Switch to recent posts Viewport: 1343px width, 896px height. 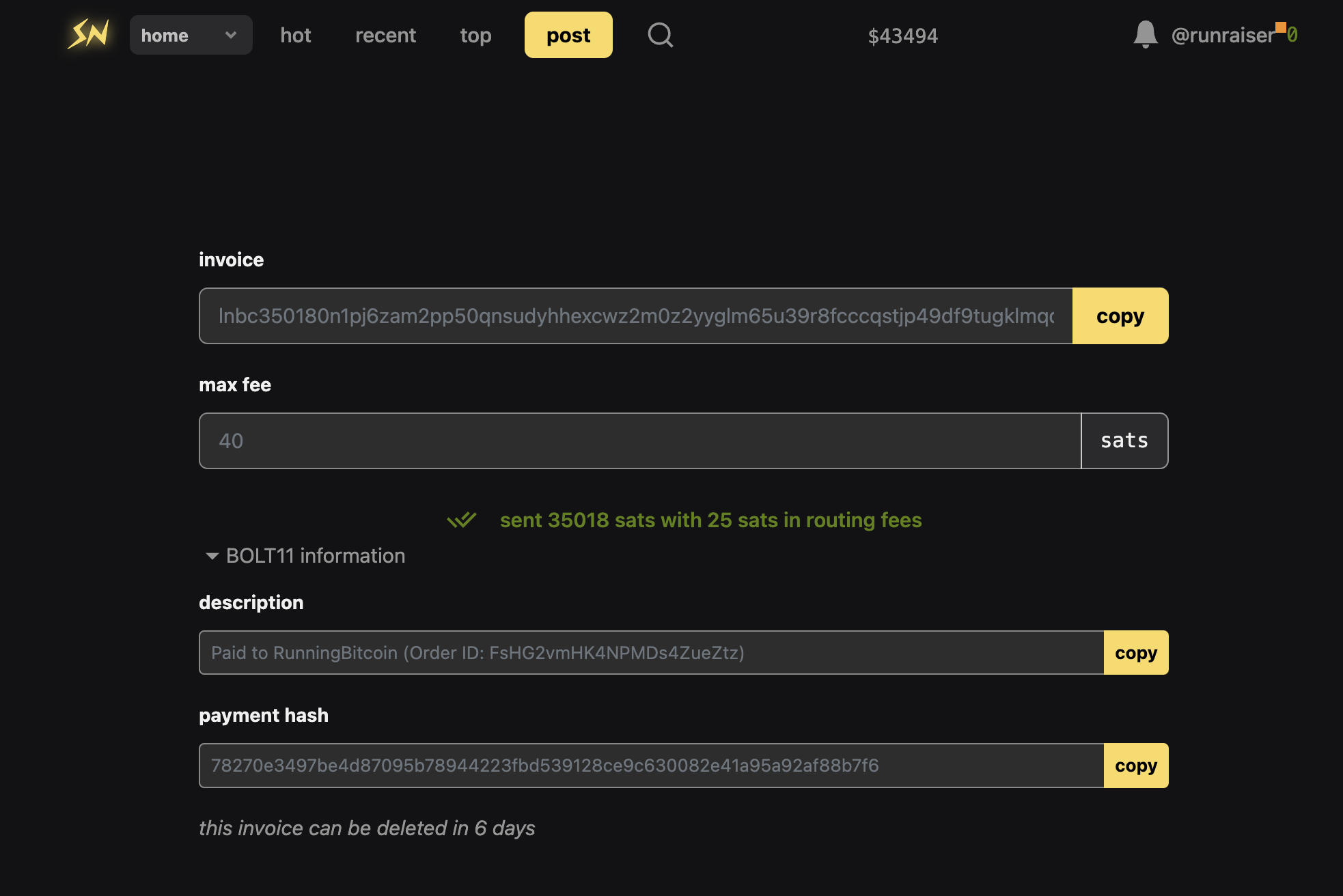pos(385,35)
